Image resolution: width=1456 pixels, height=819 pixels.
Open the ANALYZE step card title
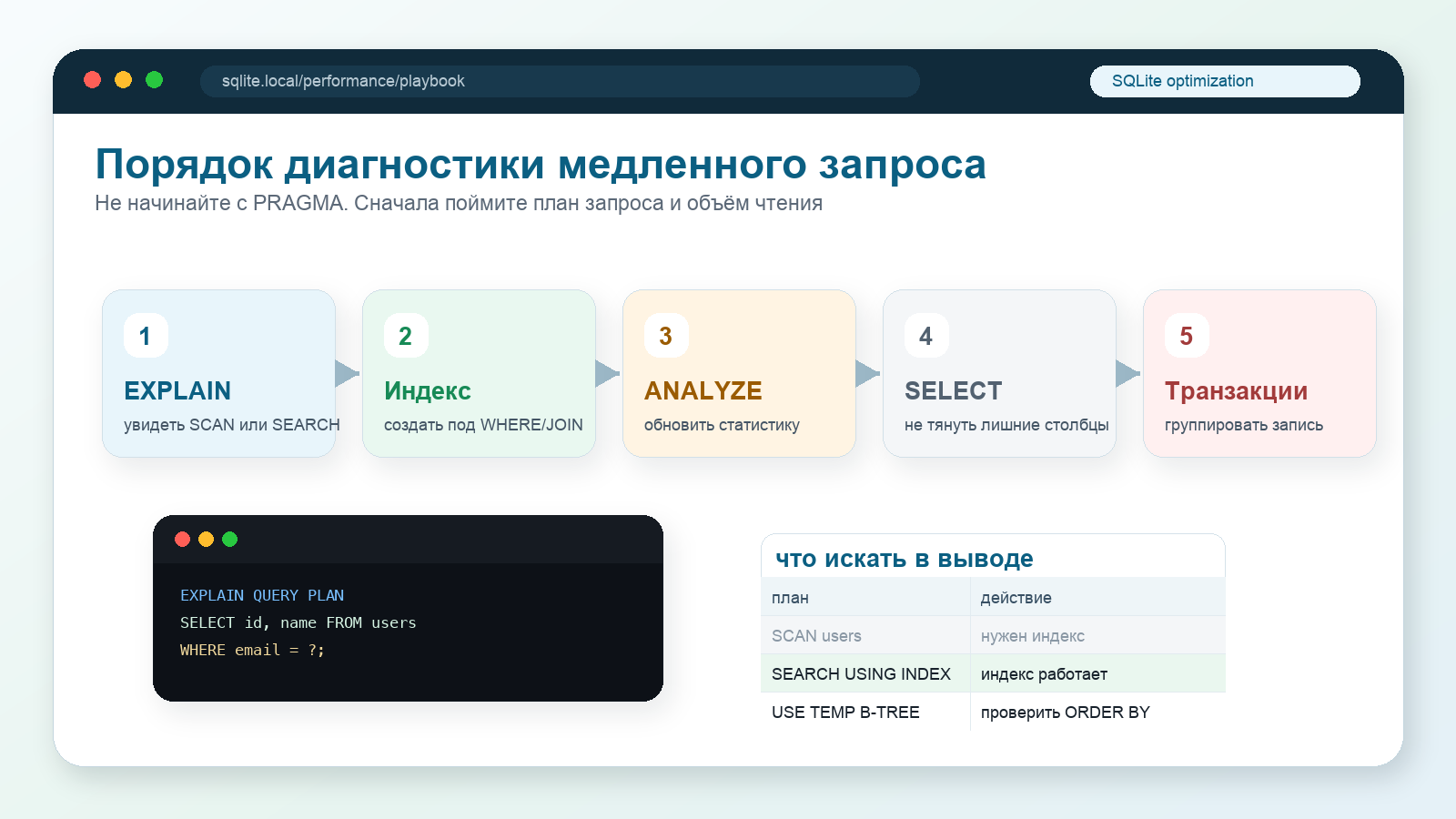point(703,390)
